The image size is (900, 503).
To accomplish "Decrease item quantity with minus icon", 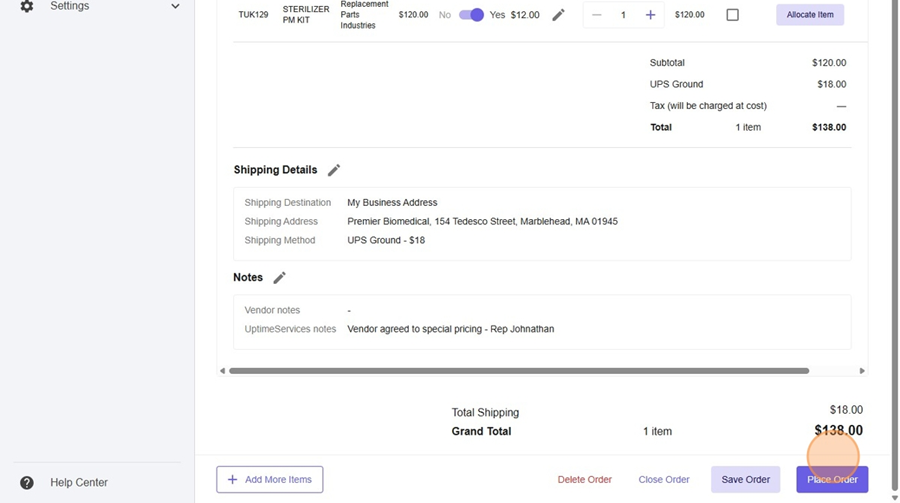I will point(597,15).
